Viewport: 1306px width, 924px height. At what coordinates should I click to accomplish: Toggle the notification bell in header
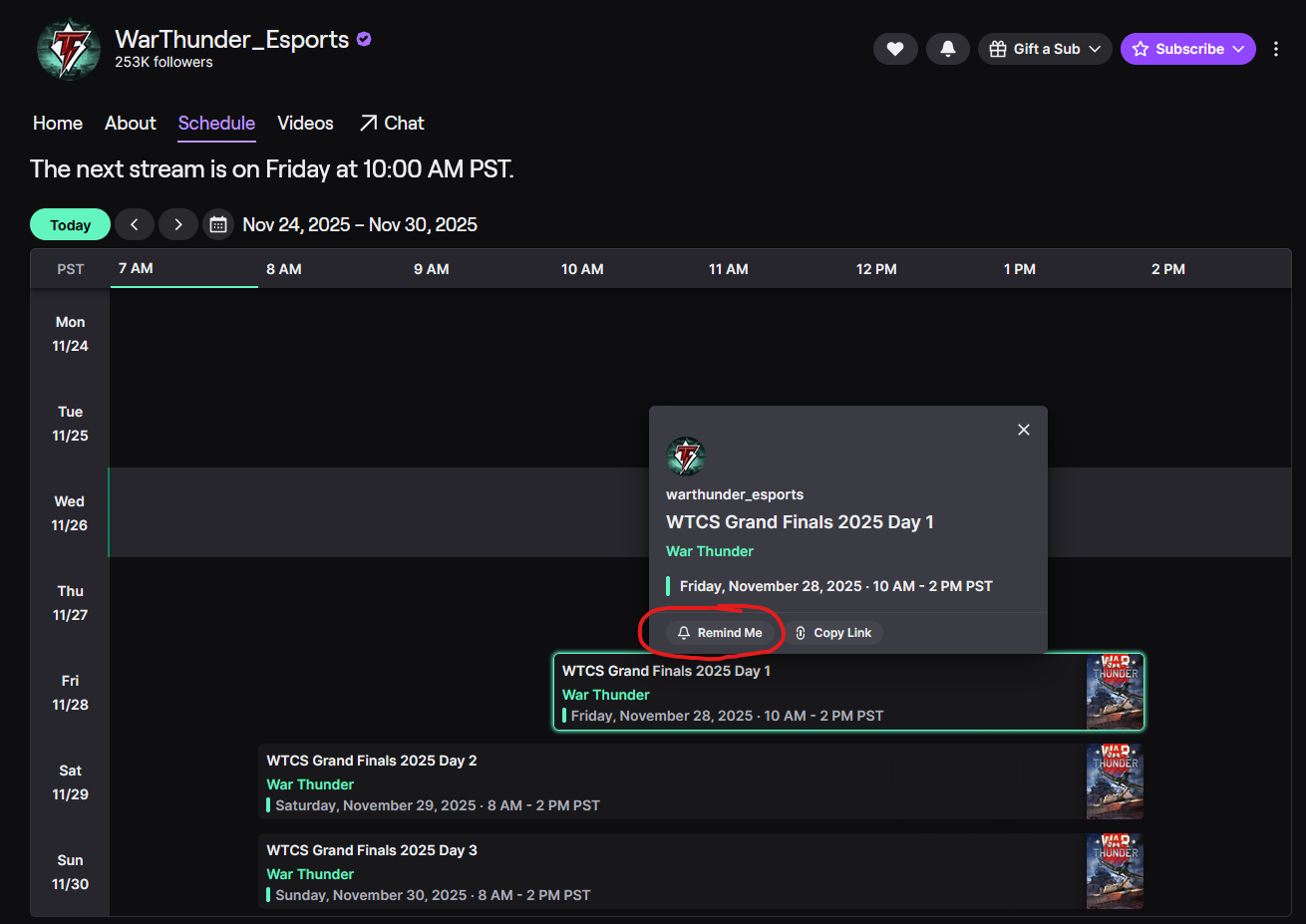click(947, 49)
